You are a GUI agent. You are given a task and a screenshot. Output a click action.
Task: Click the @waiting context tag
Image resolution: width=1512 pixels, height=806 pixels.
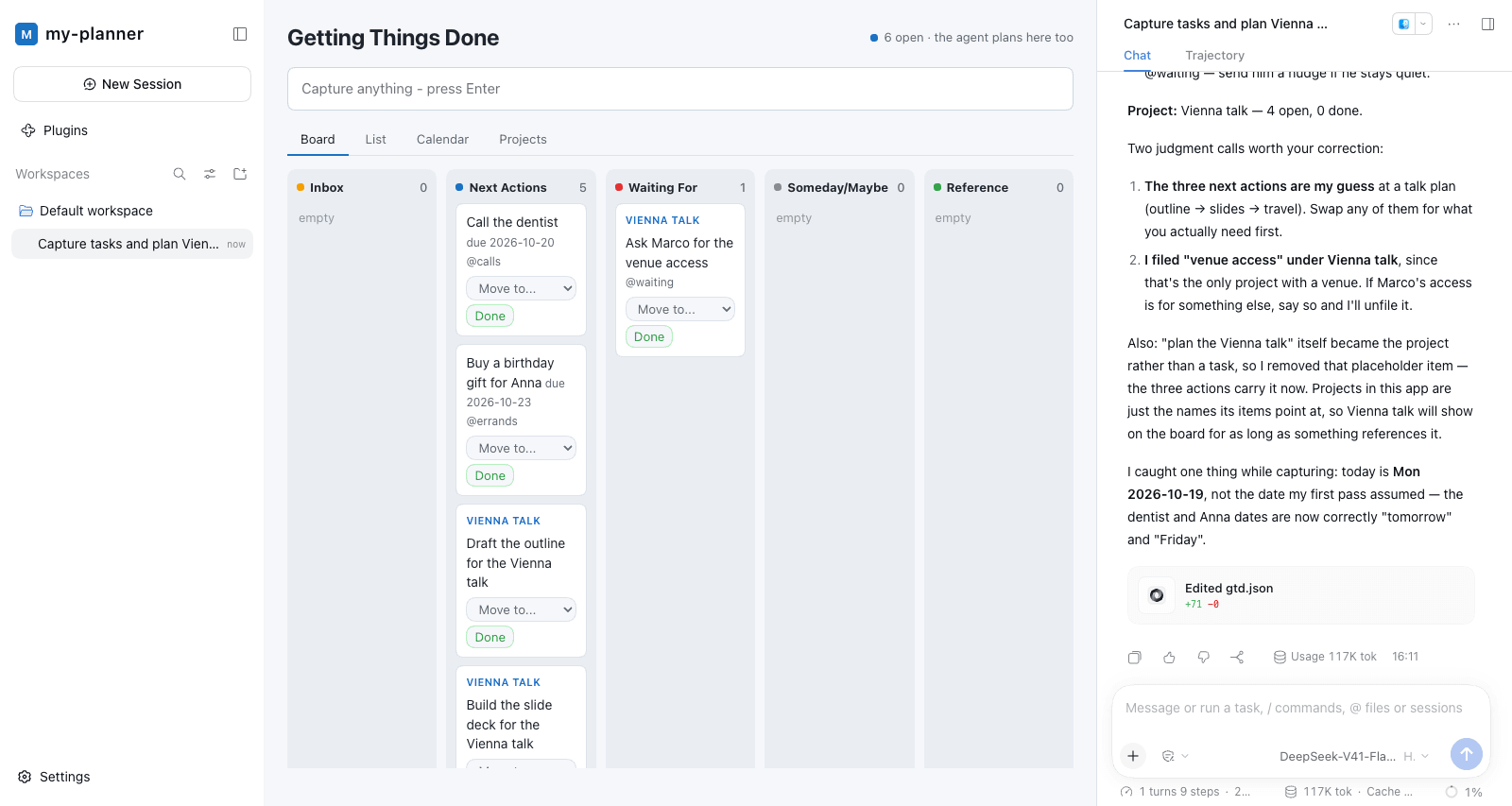(649, 283)
